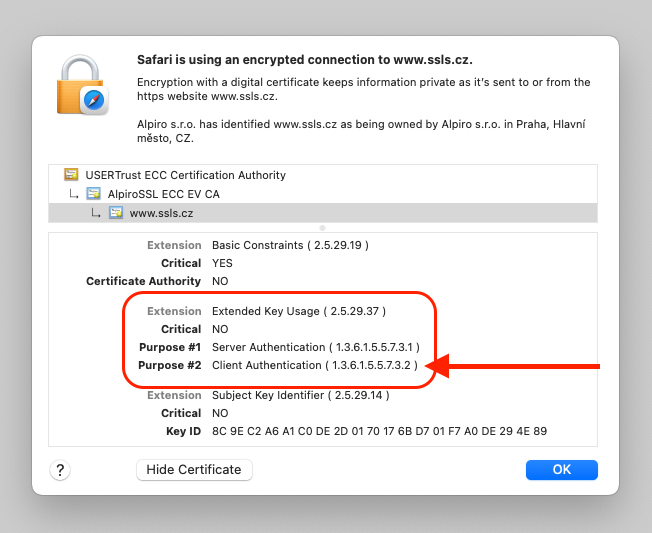Select USERTrust ECC Certification Authority row
This screenshot has height=533, width=652.
pos(185,175)
